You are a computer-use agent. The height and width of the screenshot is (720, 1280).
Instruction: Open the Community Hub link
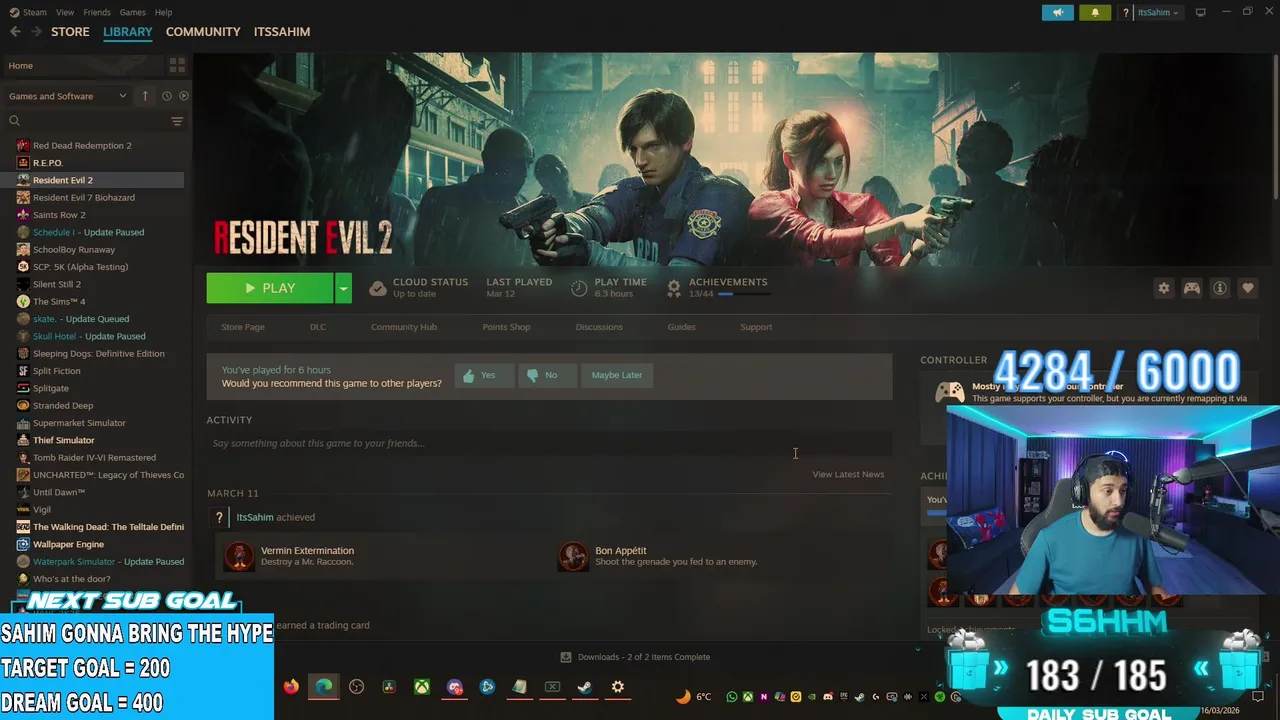404,327
